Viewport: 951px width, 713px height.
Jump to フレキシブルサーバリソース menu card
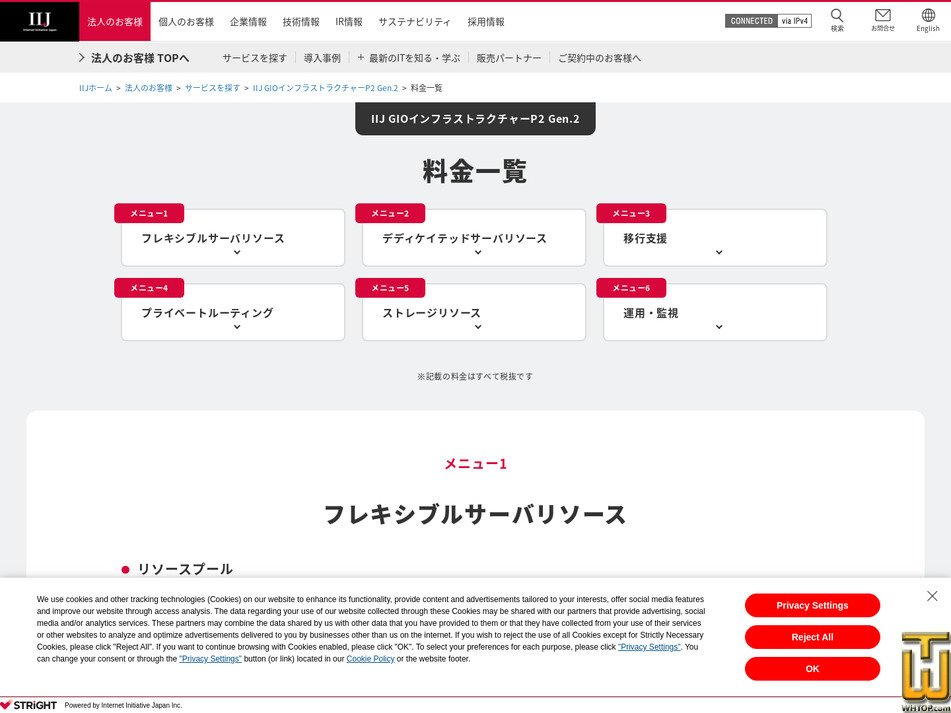pyautogui.click(x=233, y=238)
